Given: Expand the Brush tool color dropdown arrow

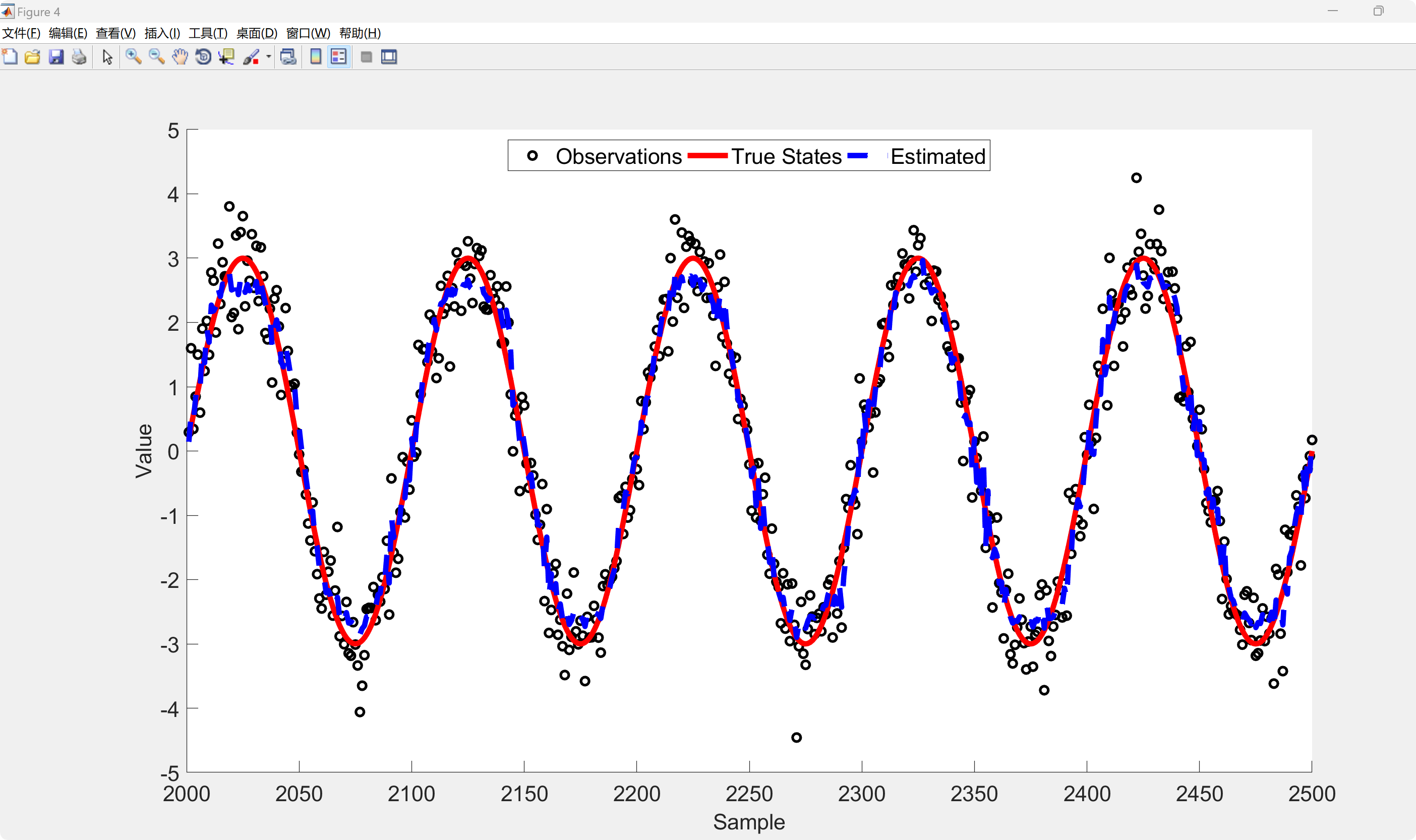Looking at the screenshot, I should click(x=268, y=56).
